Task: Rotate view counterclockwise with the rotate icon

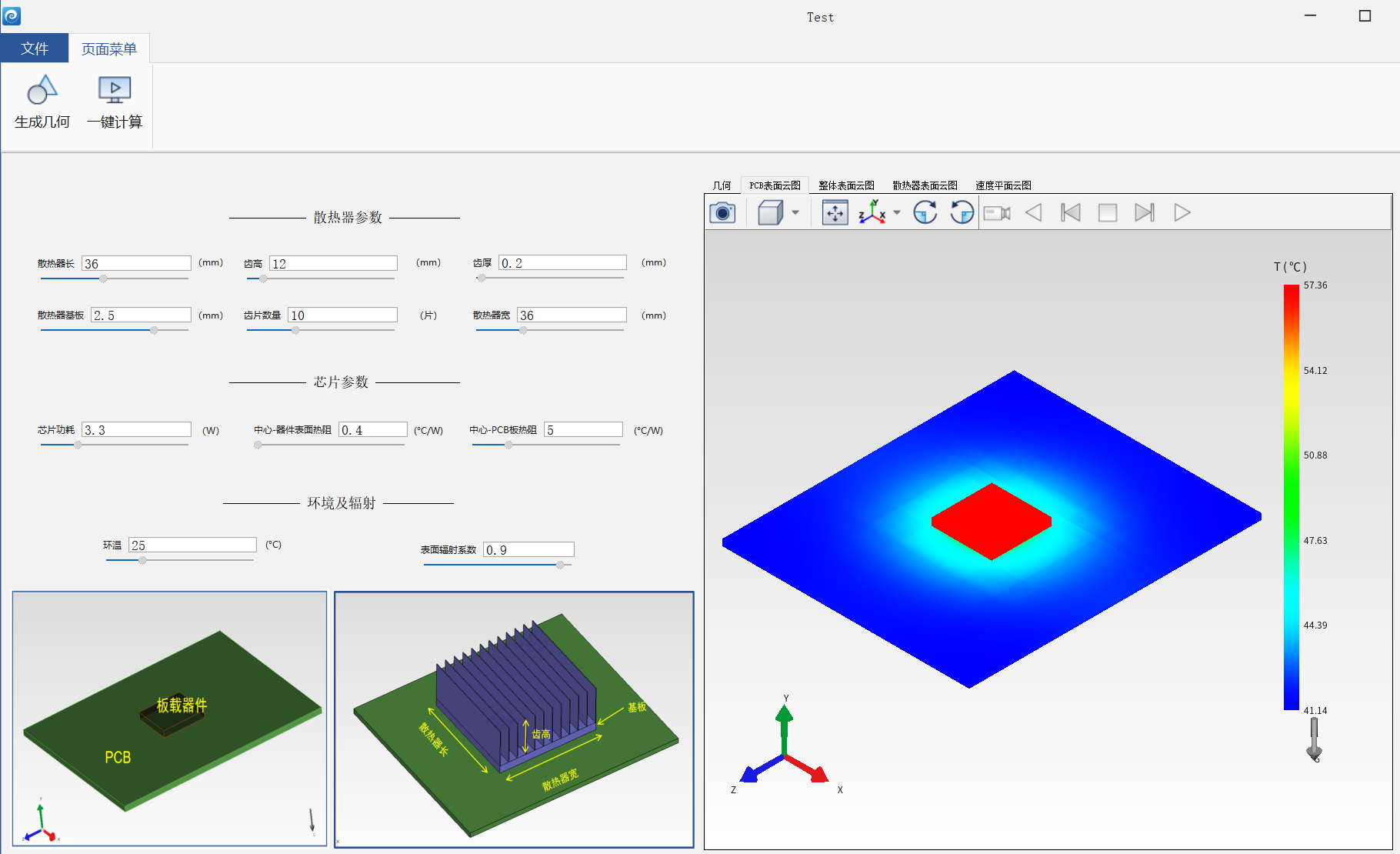Action: pyautogui.click(x=962, y=212)
